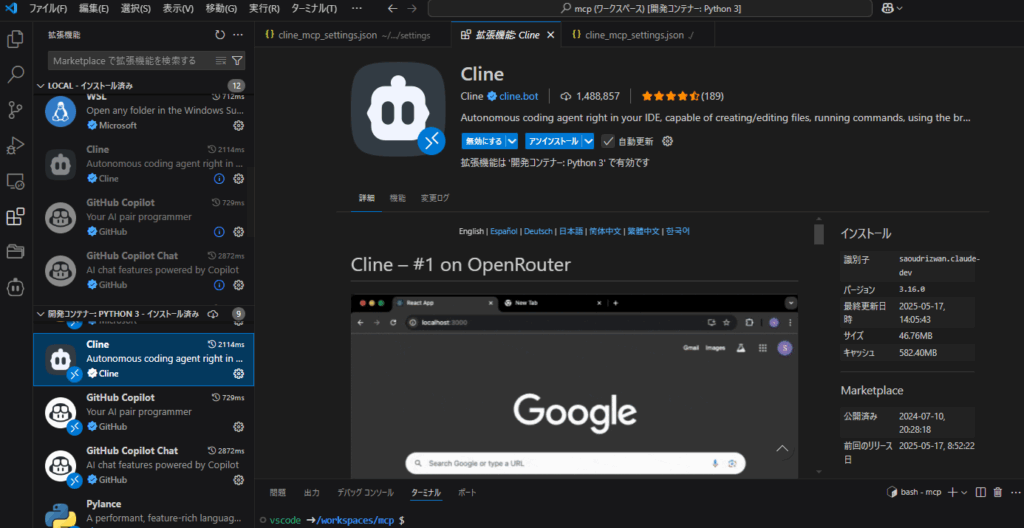This screenshot has height=528, width=1024.
Task: Open dropdown arrow next to uninstall button
Action: coord(588,141)
